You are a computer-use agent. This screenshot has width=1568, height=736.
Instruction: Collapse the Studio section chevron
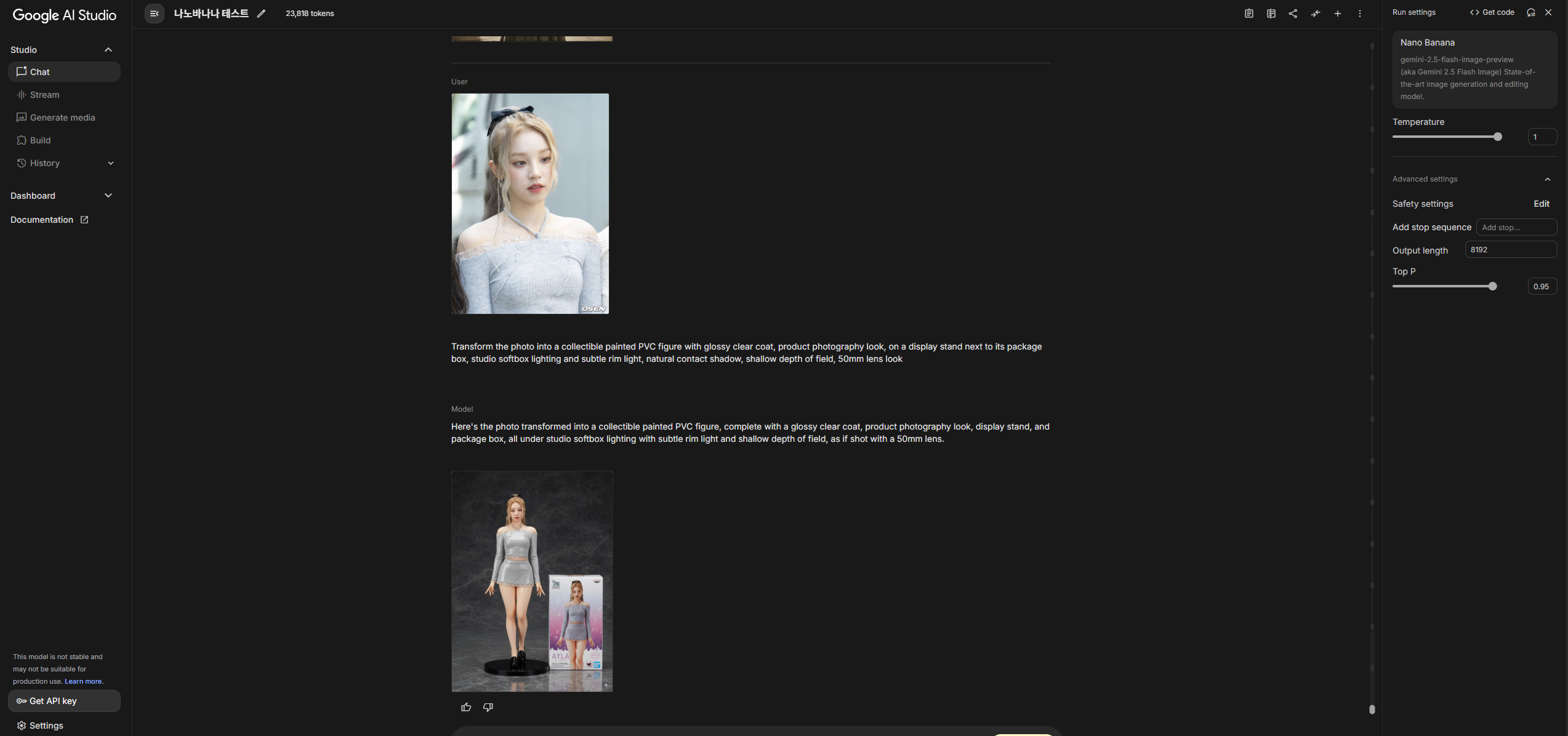[108, 50]
